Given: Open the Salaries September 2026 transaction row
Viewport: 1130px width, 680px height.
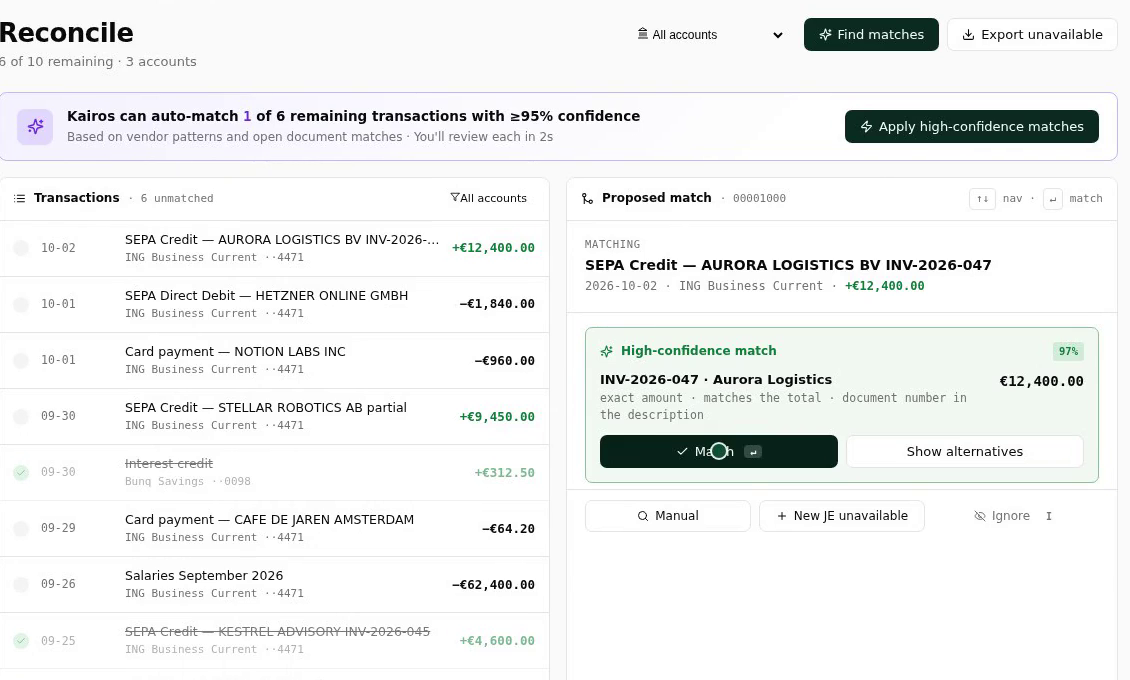Looking at the screenshot, I should click(274, 584).
